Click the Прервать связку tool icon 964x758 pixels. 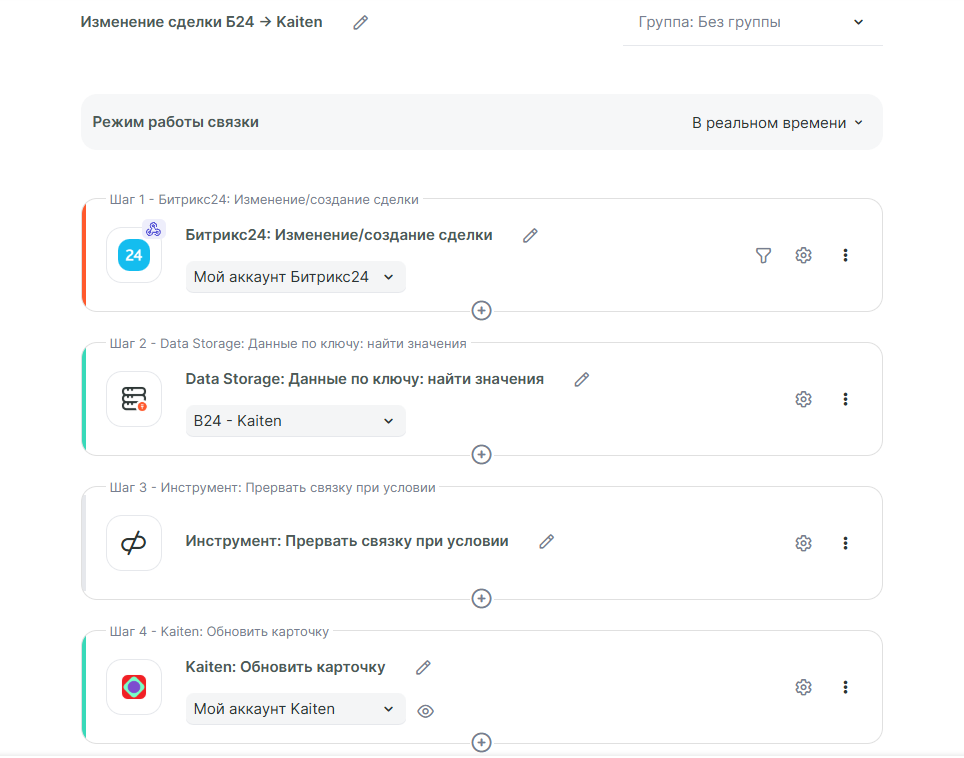tap(133, 543)
